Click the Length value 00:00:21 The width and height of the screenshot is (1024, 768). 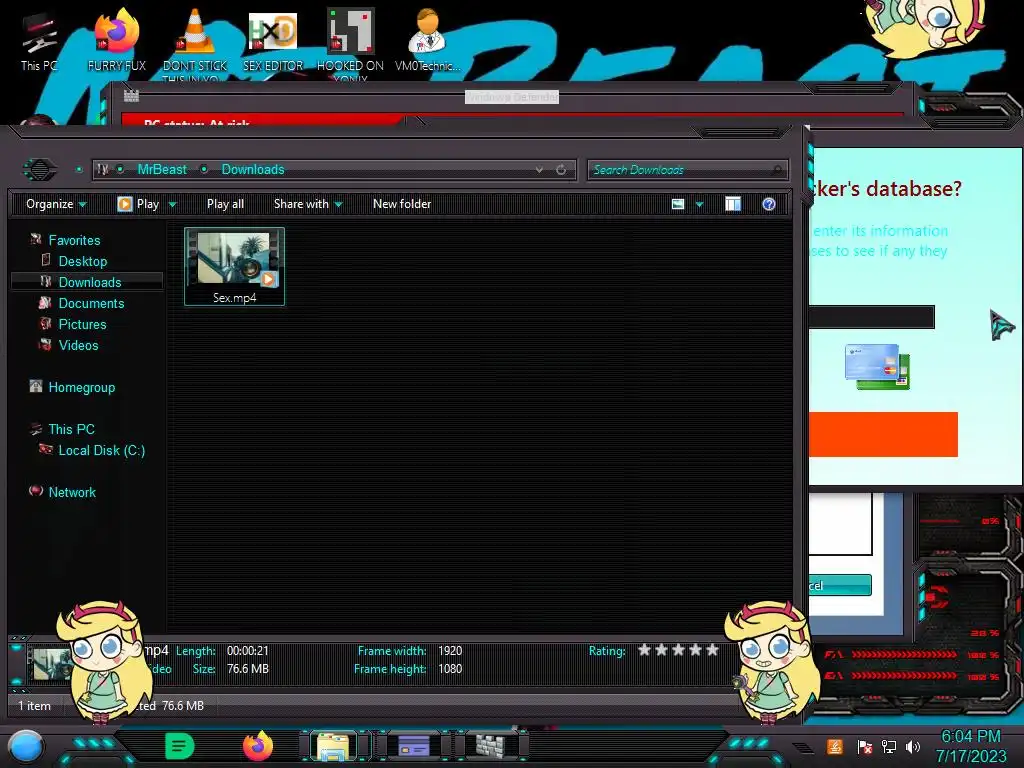248,650
